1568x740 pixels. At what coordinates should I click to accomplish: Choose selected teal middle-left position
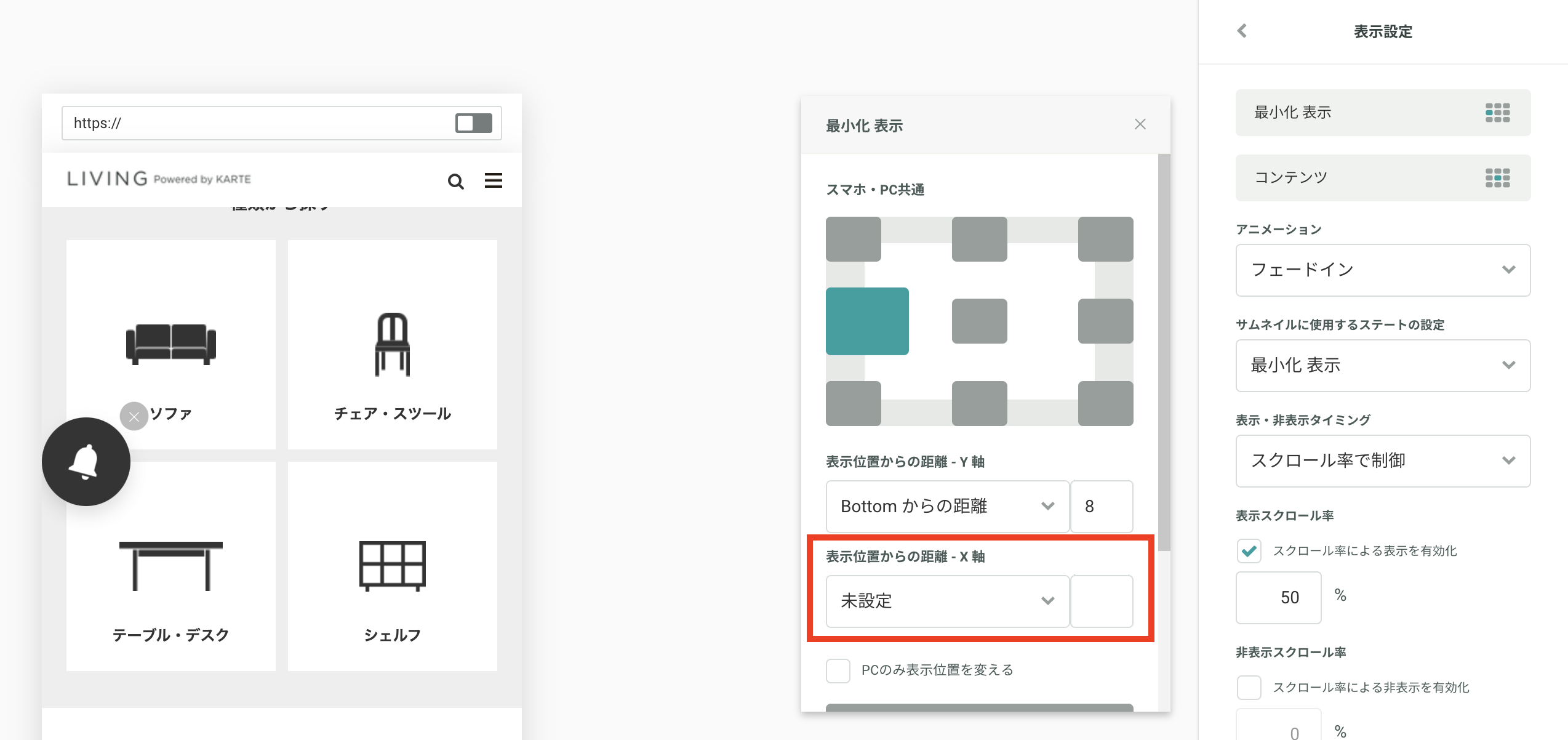coord(867,321)
